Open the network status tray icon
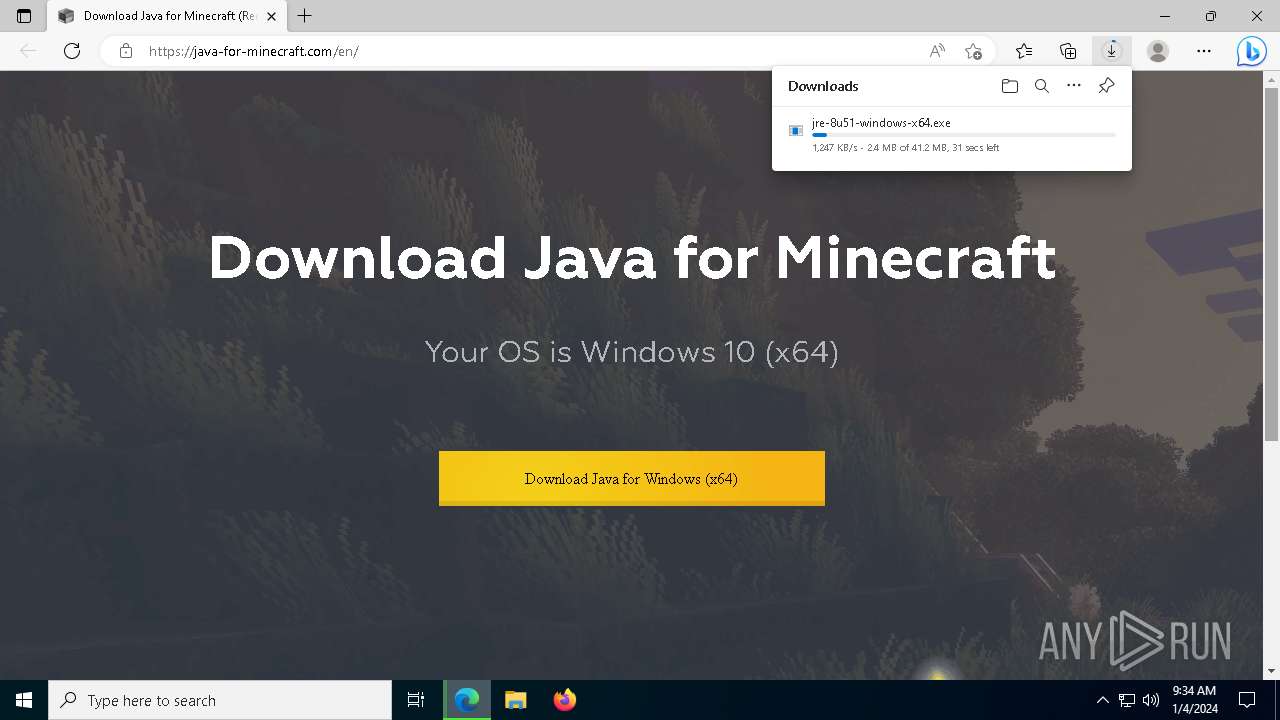This screenshot has width=1280, height=720. [1127, 700]
